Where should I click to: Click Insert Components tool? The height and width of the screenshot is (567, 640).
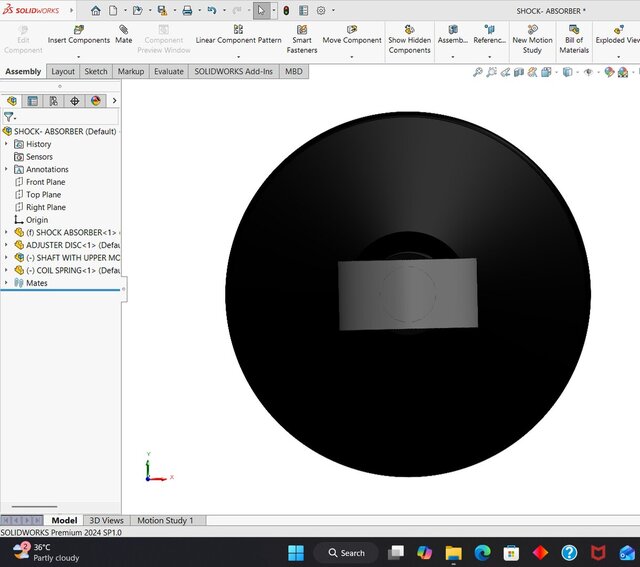[x=79, y=35]
